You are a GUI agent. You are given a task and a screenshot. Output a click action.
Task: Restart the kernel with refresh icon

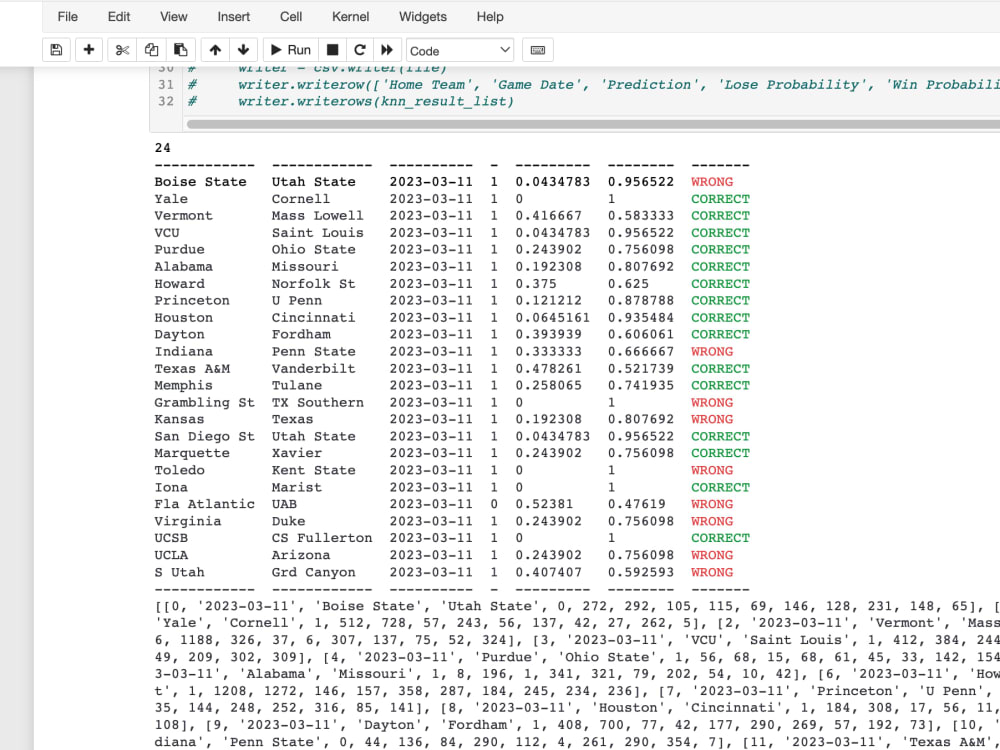pyautogui.click(x=359, y=49)
